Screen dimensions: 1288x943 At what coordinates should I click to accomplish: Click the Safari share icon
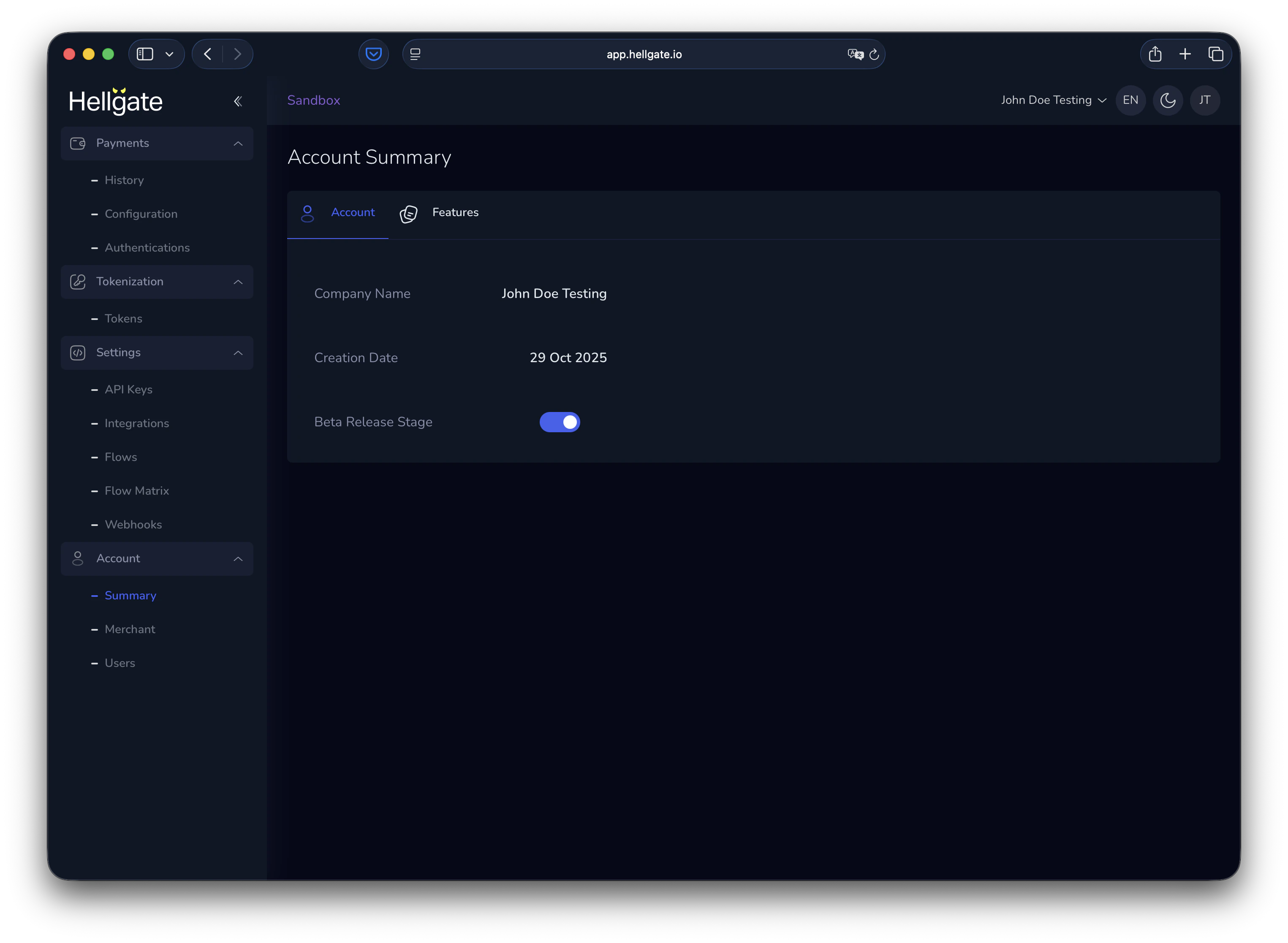coord(1155,54)
